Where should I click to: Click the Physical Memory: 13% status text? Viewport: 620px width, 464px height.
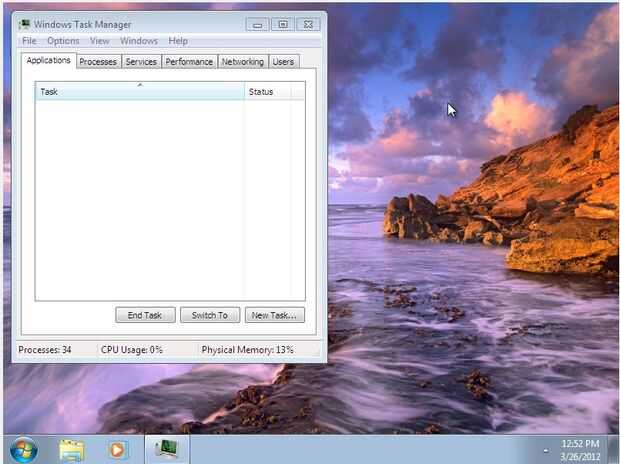coord(248,350)
